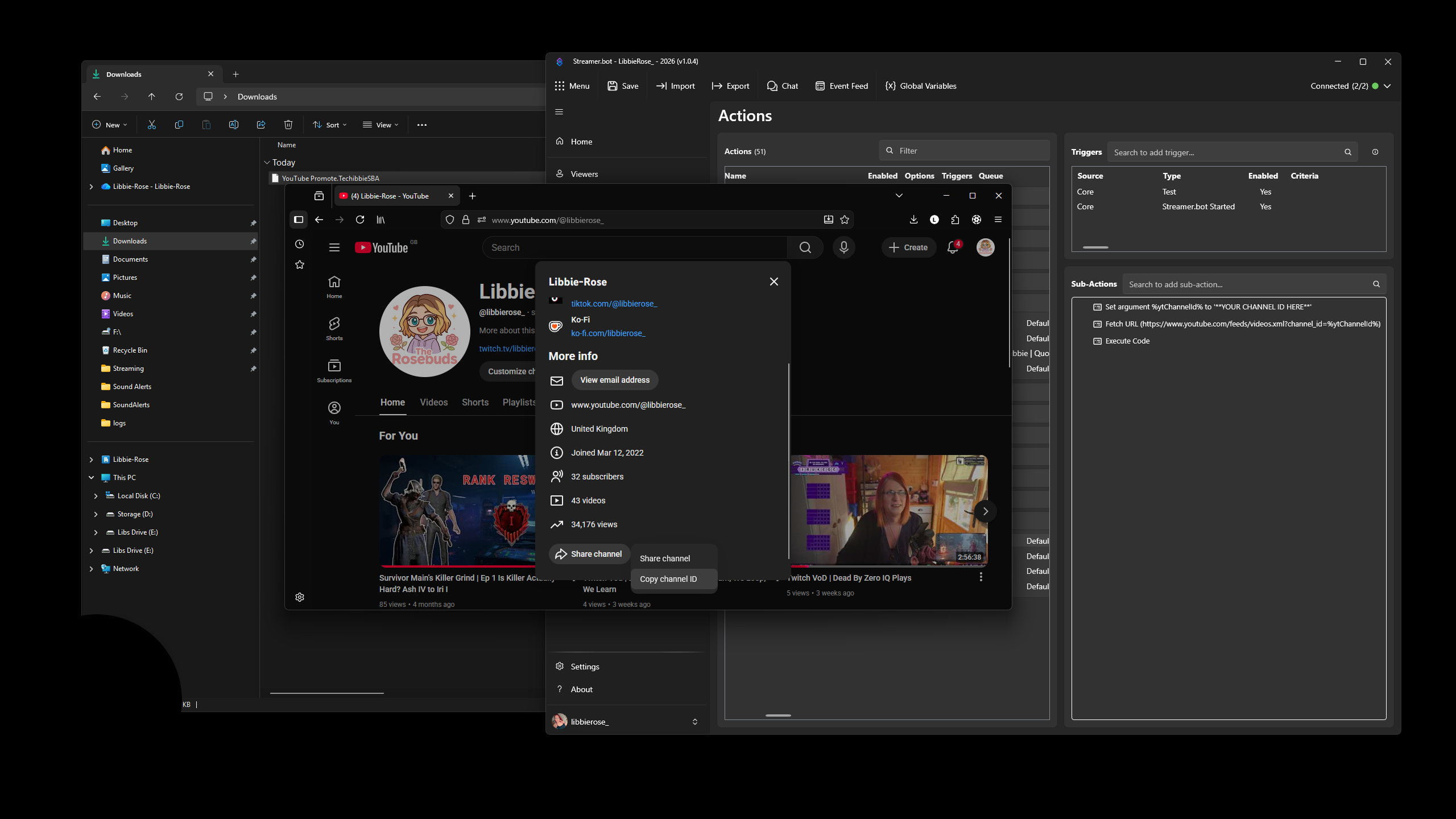Screen dimensions: 1456x819
Task: Open the View dropdown in File Explorer
Action: point(381,125)
